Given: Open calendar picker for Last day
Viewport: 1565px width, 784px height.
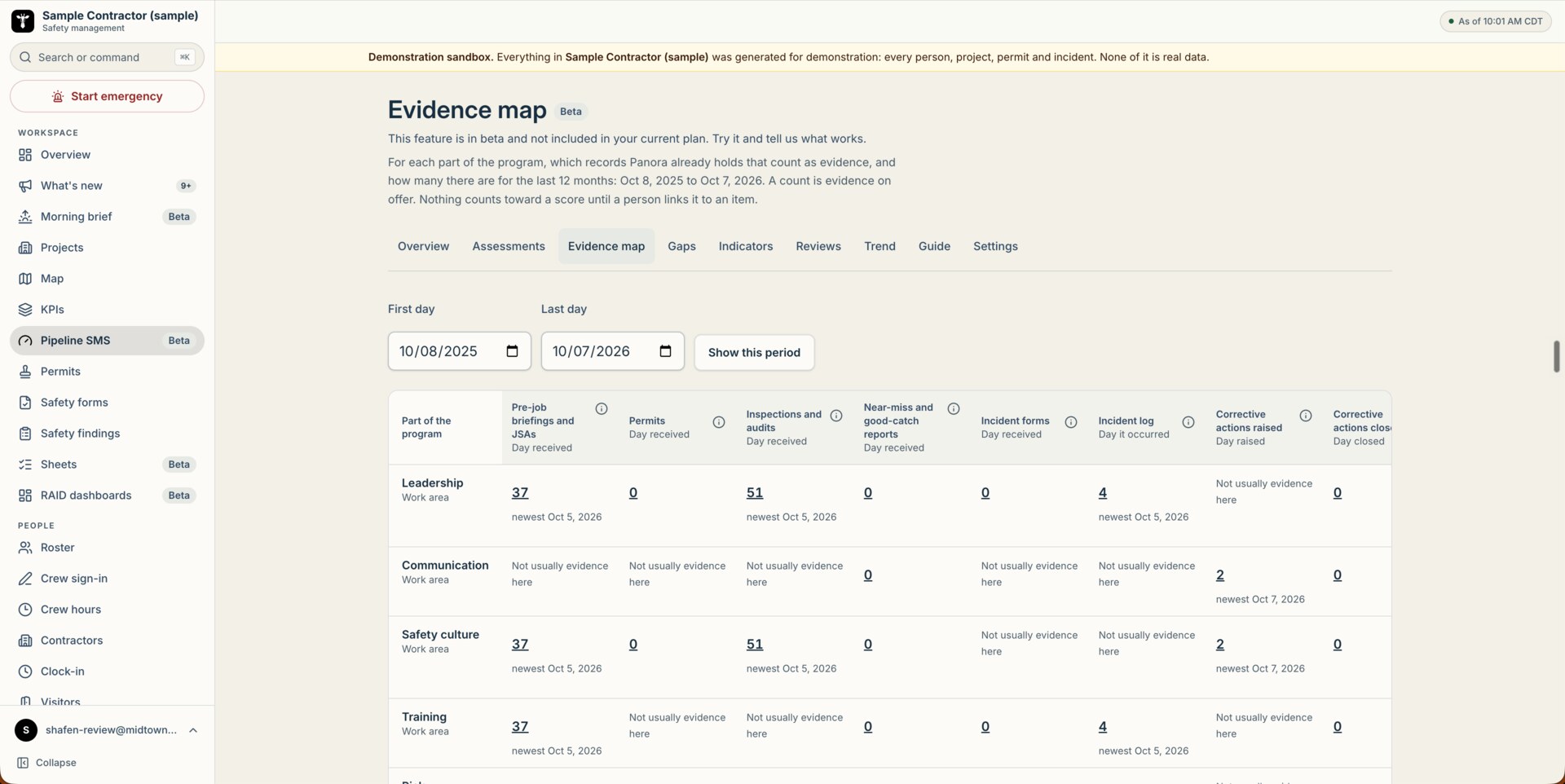Looking at the screenshot, I should [x=665, y=351].
